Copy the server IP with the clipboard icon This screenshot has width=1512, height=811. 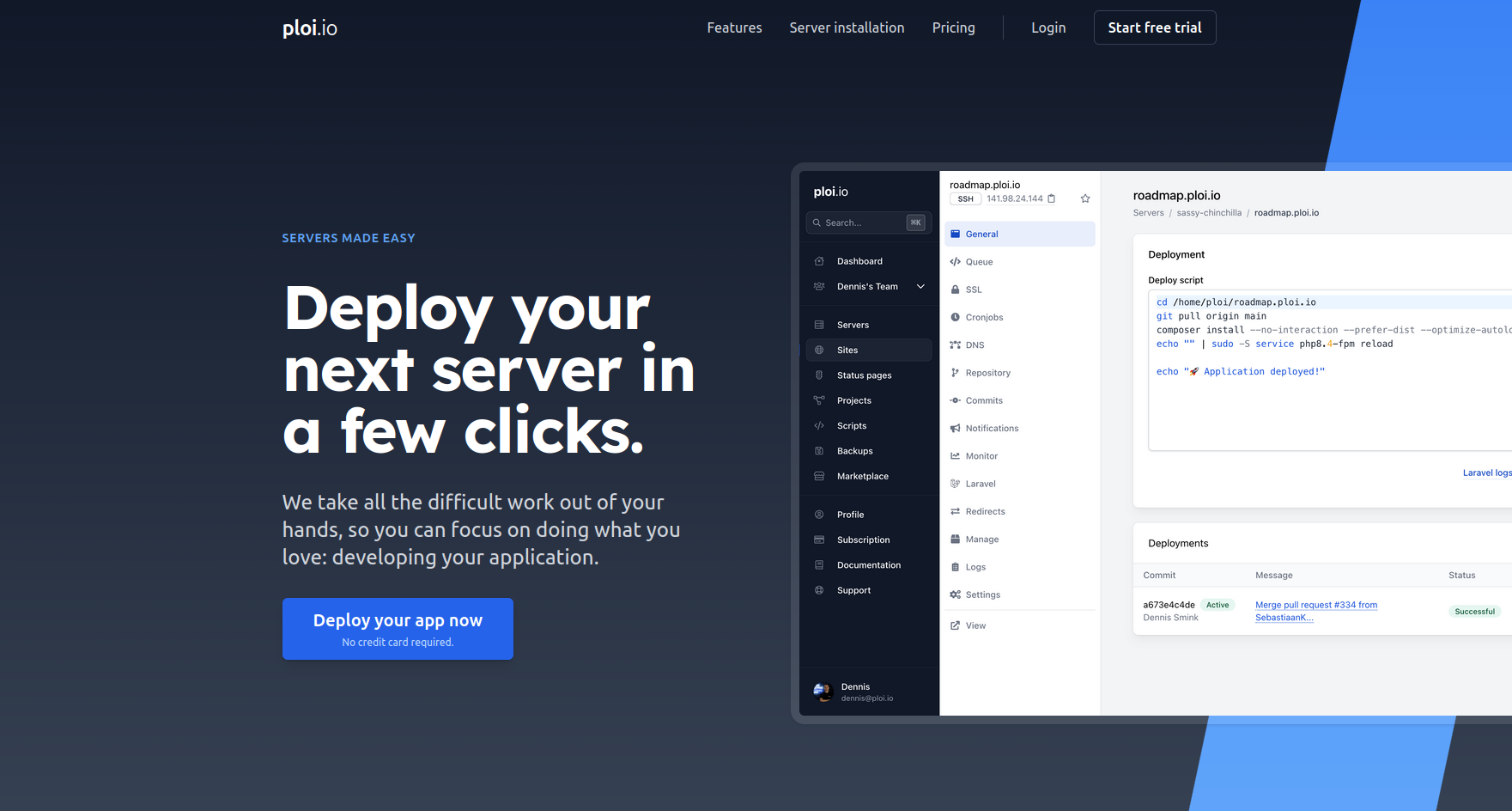point(1051,198)
